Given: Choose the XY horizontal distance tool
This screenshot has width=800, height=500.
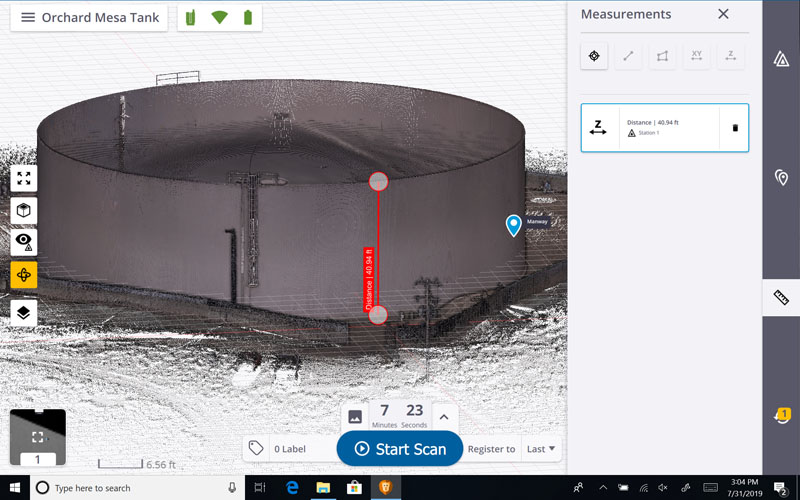Looking at the screenshot, I should coord(696,56).
